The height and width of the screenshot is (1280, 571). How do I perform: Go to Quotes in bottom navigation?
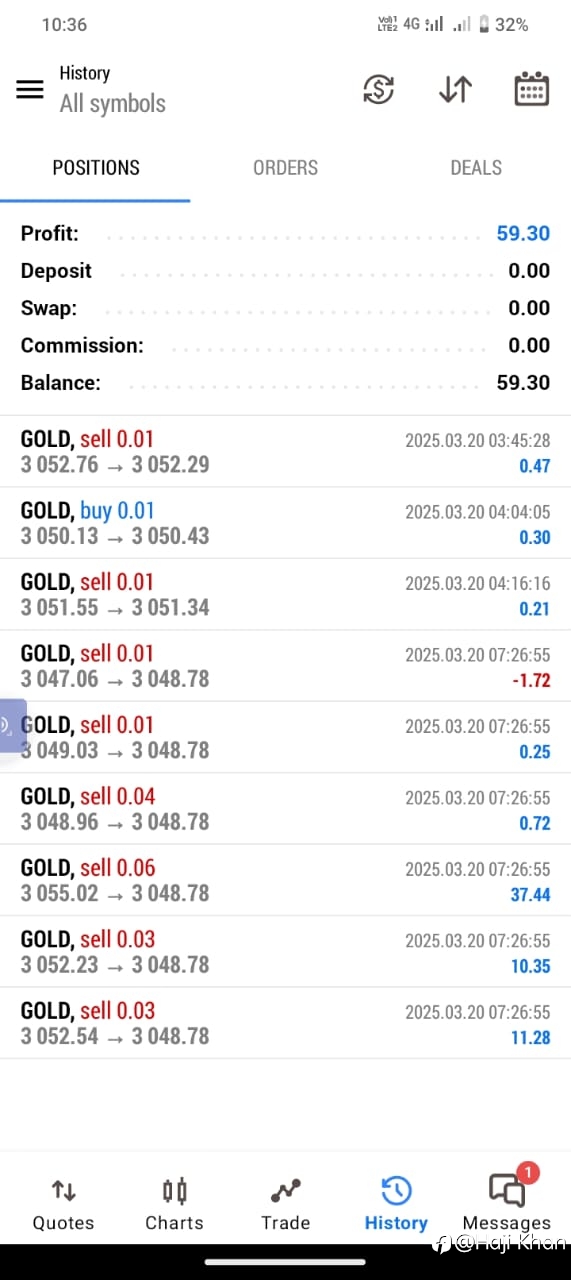coord(63,1204)
